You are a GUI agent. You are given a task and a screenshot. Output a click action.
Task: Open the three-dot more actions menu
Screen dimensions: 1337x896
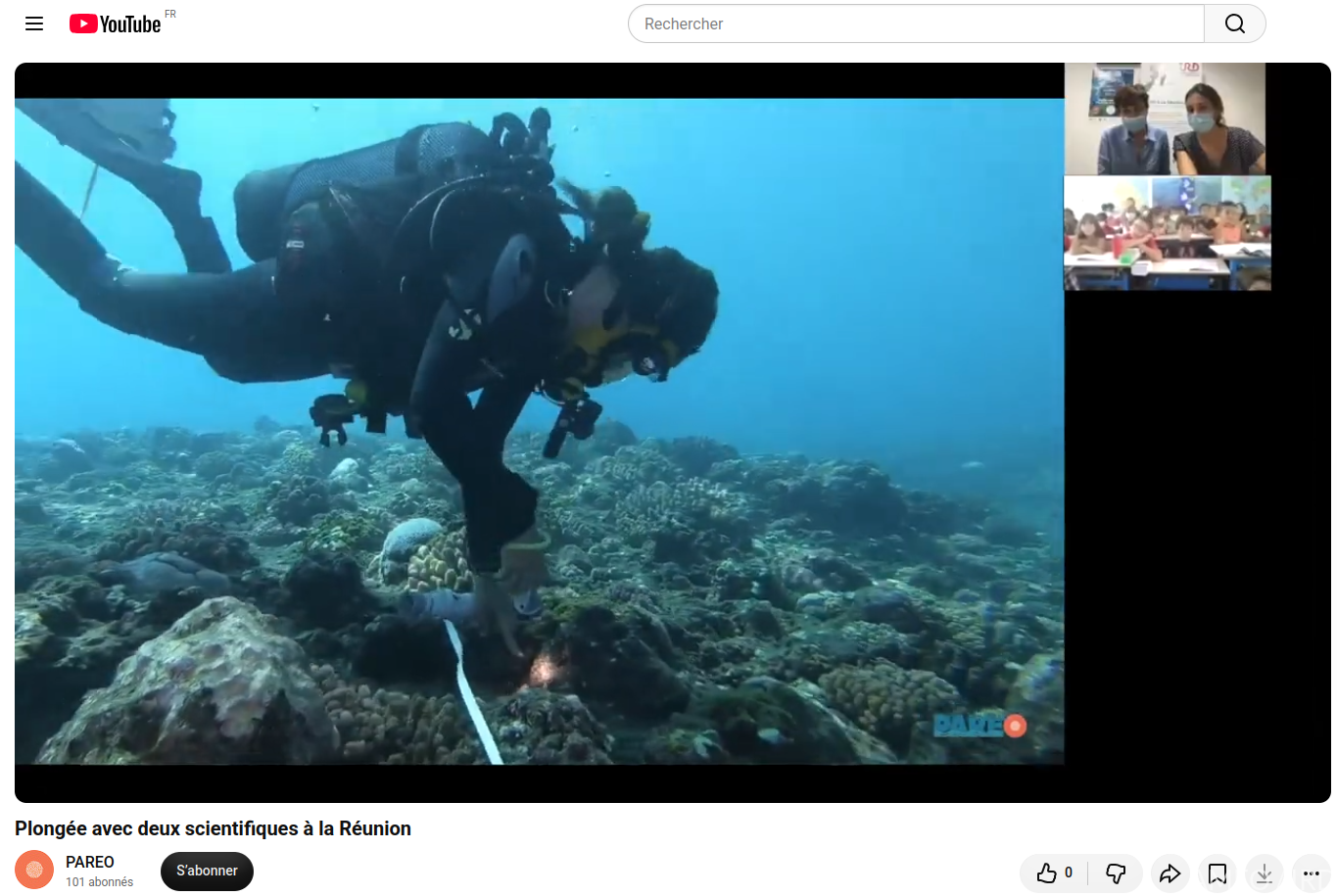click(x=1312, y=872)
